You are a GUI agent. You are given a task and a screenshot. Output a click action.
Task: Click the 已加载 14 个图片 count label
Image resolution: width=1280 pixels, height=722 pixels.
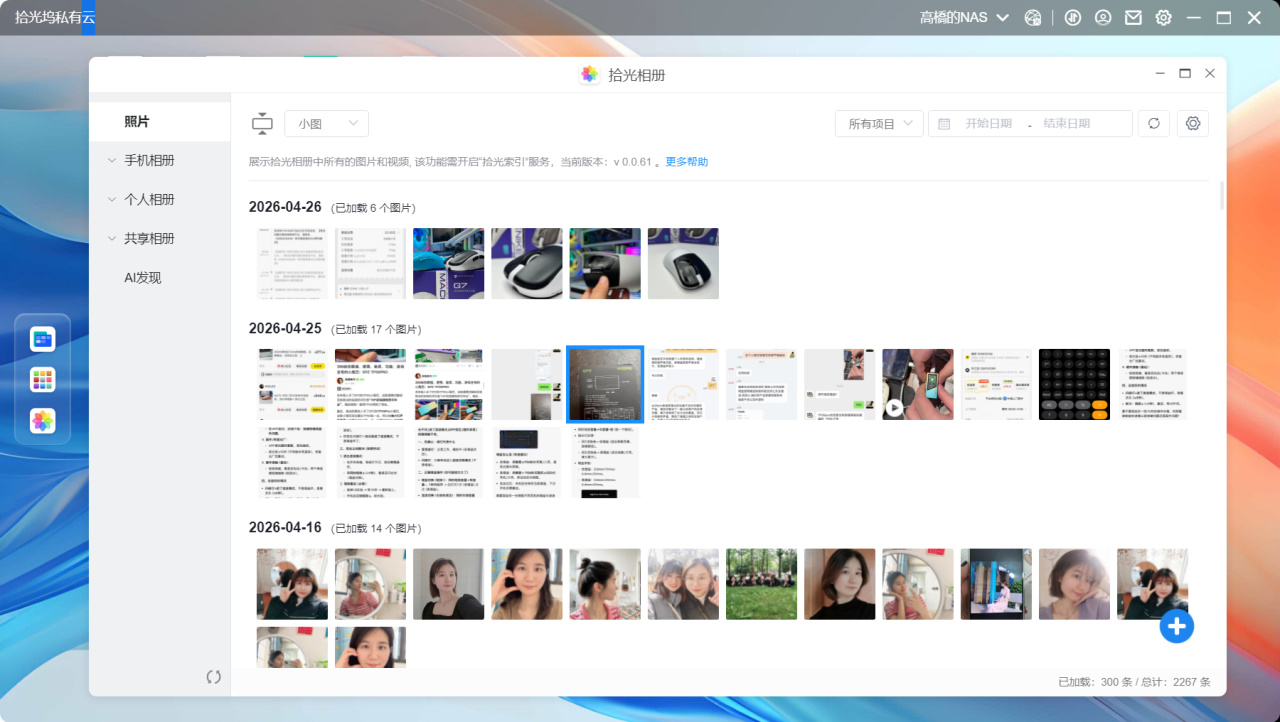(x=376, y=528)
